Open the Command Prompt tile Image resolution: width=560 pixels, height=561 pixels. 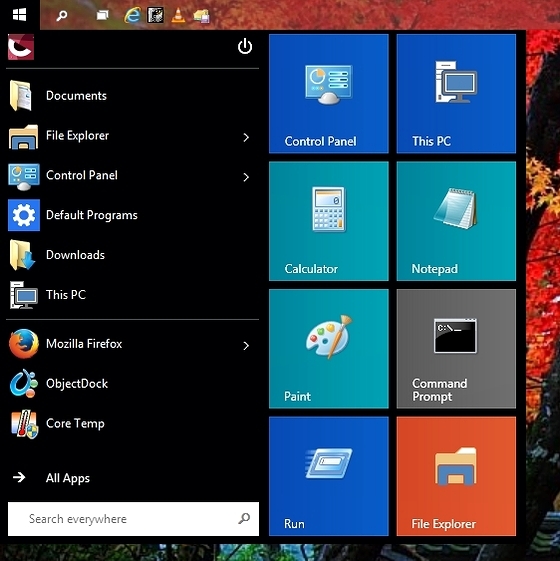tap(456, 349)
